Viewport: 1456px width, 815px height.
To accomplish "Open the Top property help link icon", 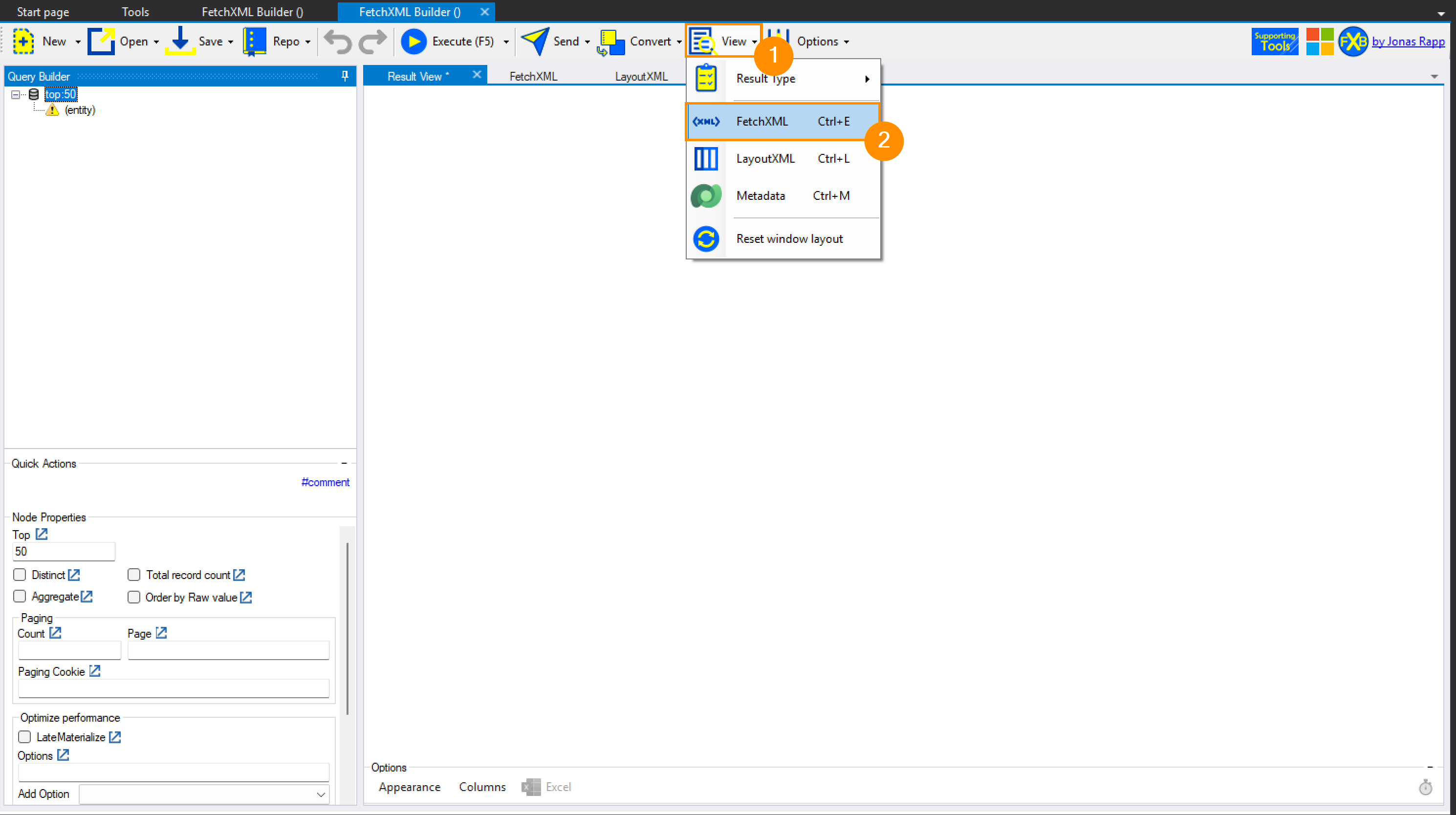I will tap(41, 534).
